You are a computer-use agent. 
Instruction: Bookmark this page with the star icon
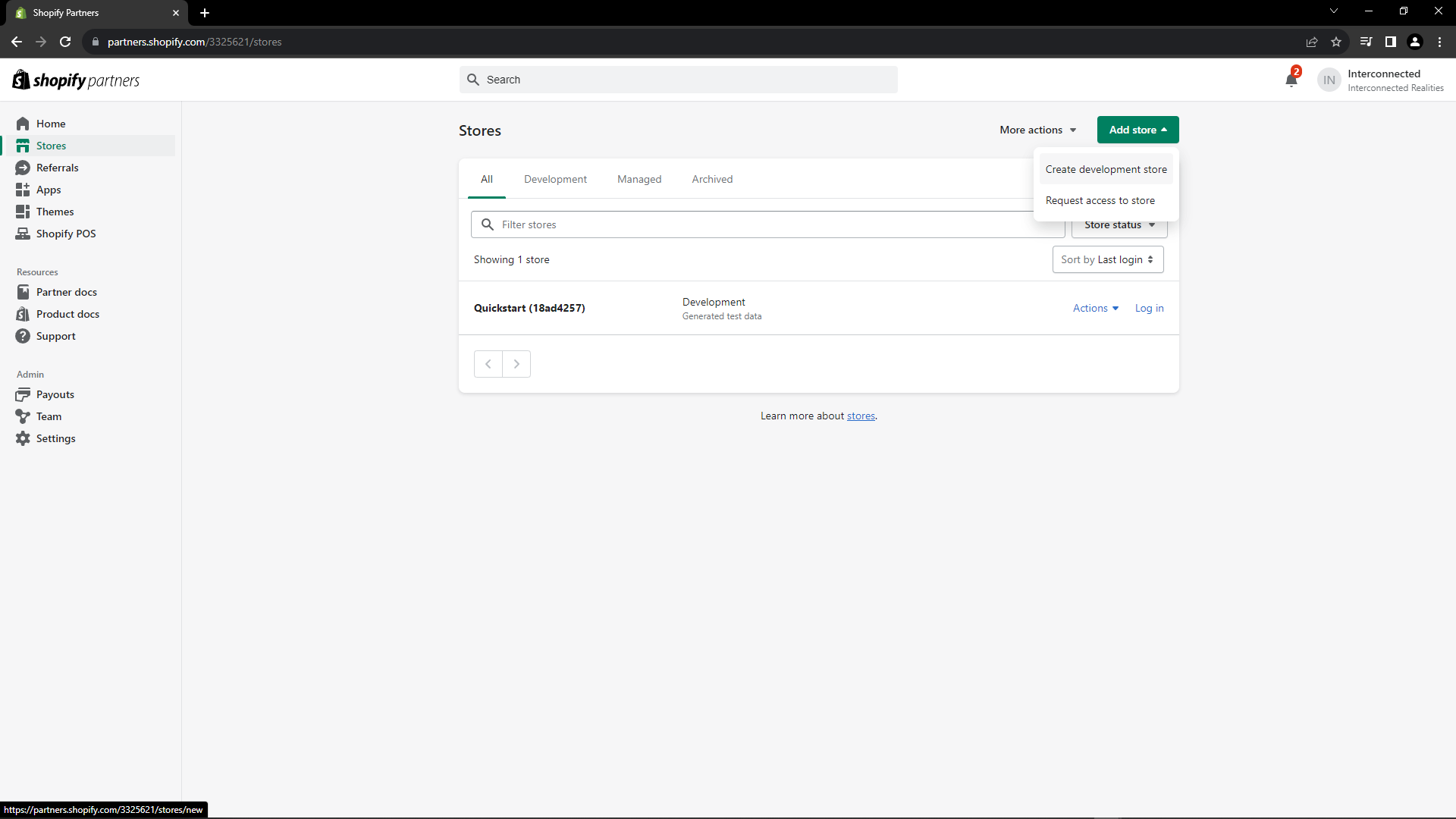pos(1336,42)
